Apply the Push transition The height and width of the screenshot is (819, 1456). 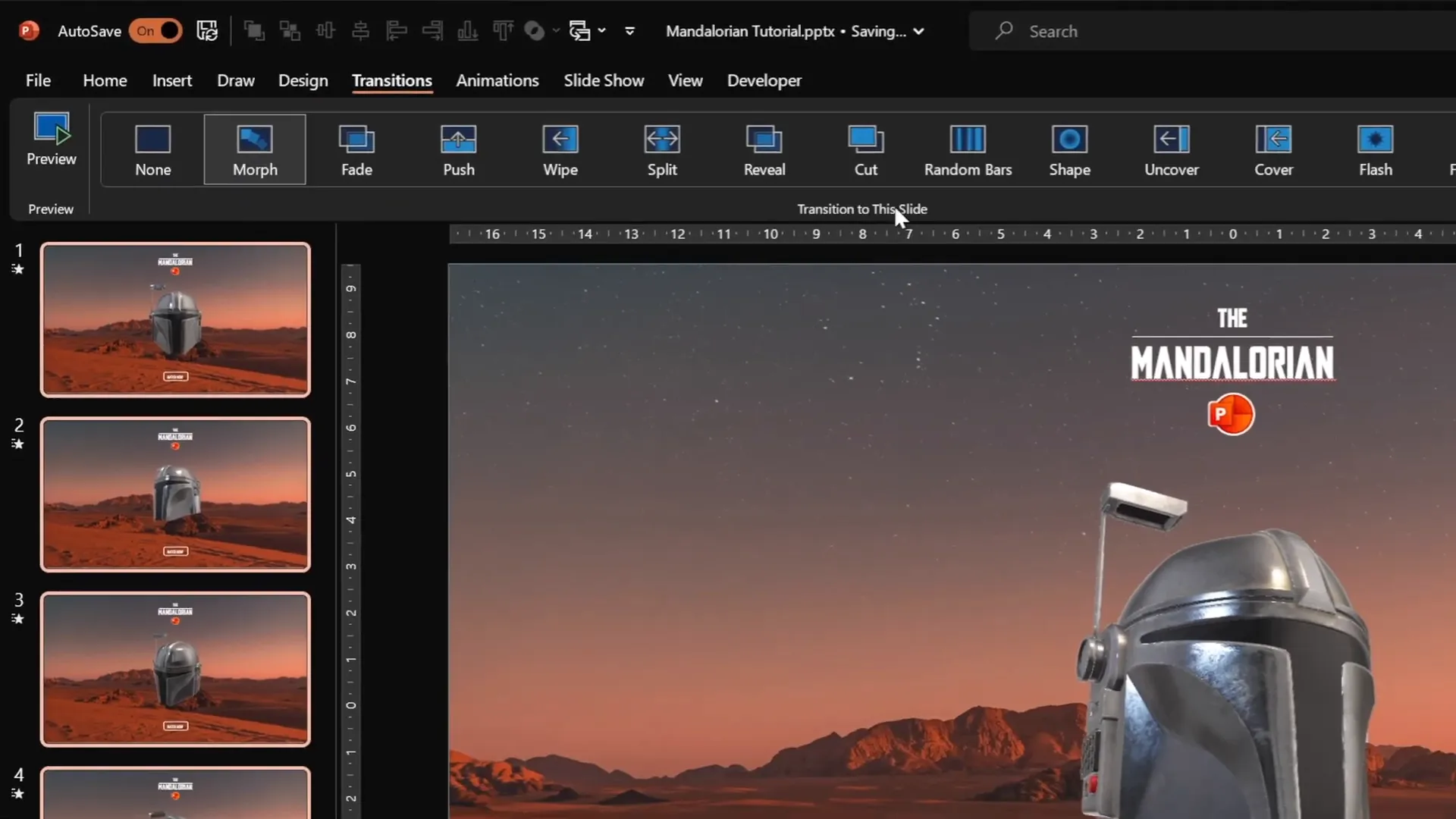coord(459,150)
